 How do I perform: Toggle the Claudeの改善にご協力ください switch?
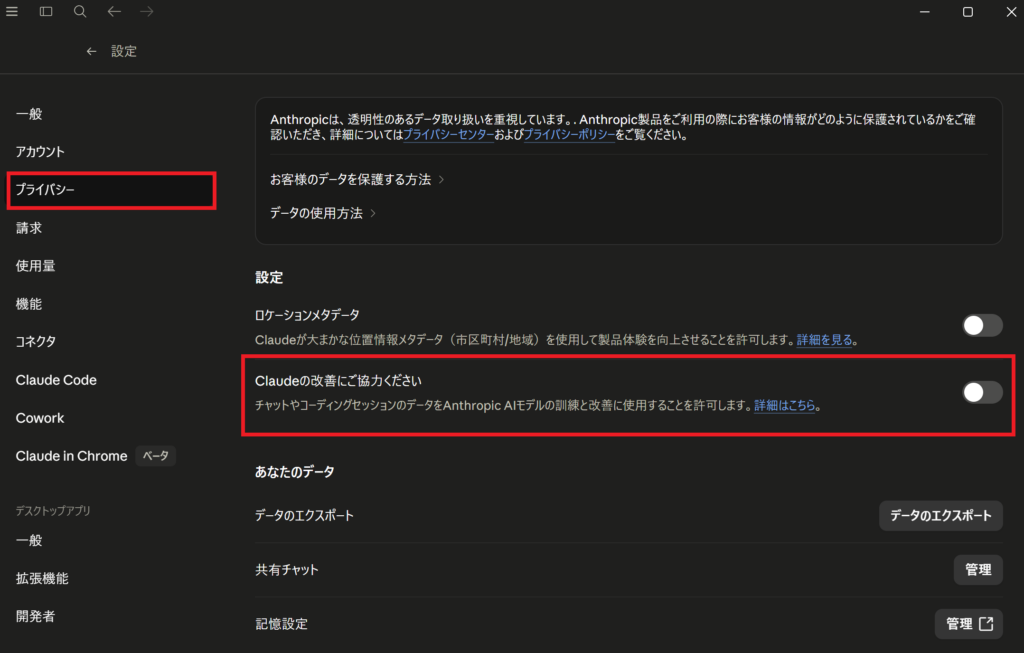[x=982, y=392]
